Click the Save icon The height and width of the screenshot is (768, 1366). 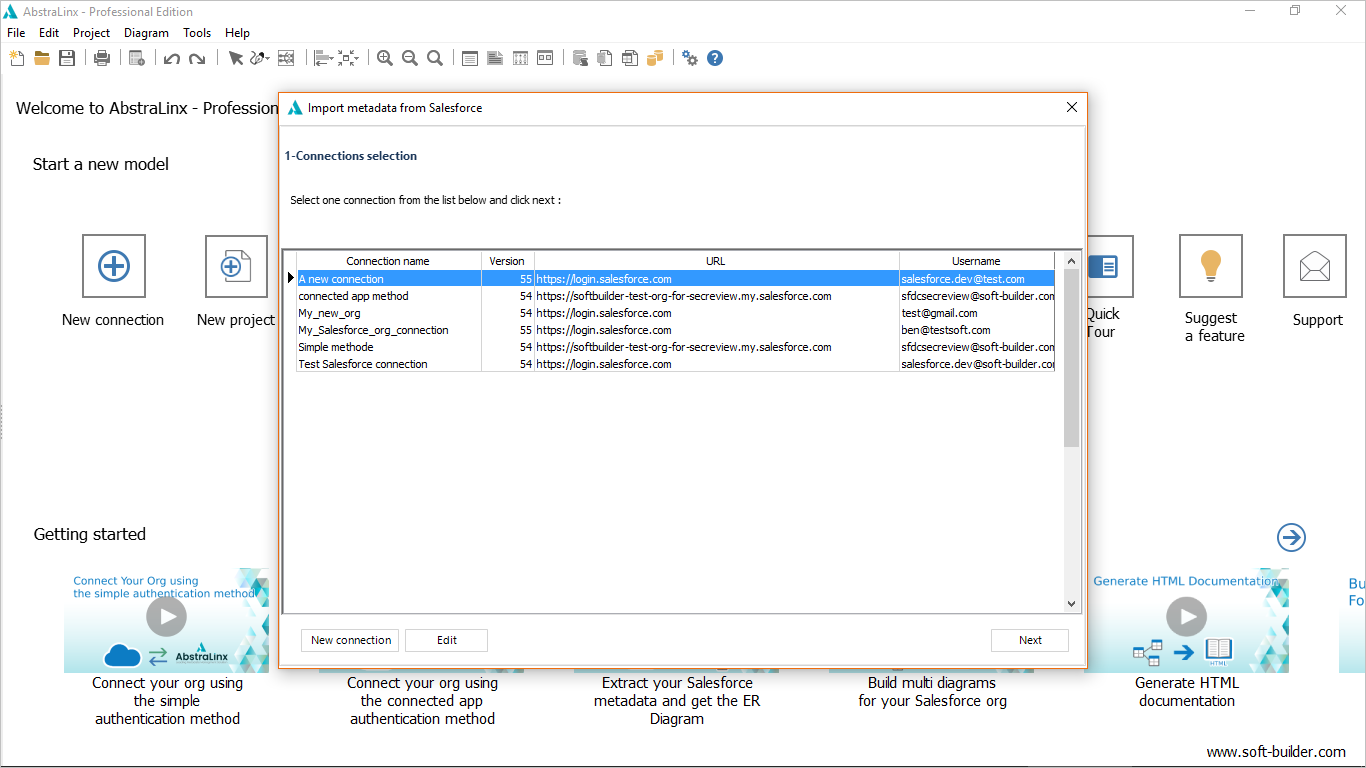pyautogui.click(x=68, y=57)
